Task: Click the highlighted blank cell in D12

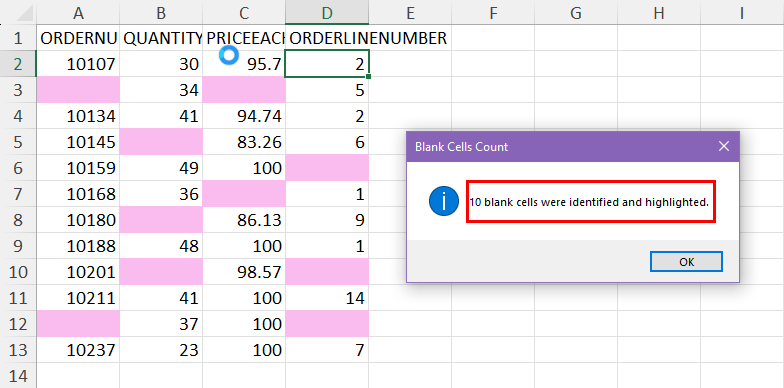Action: point(327,324)
